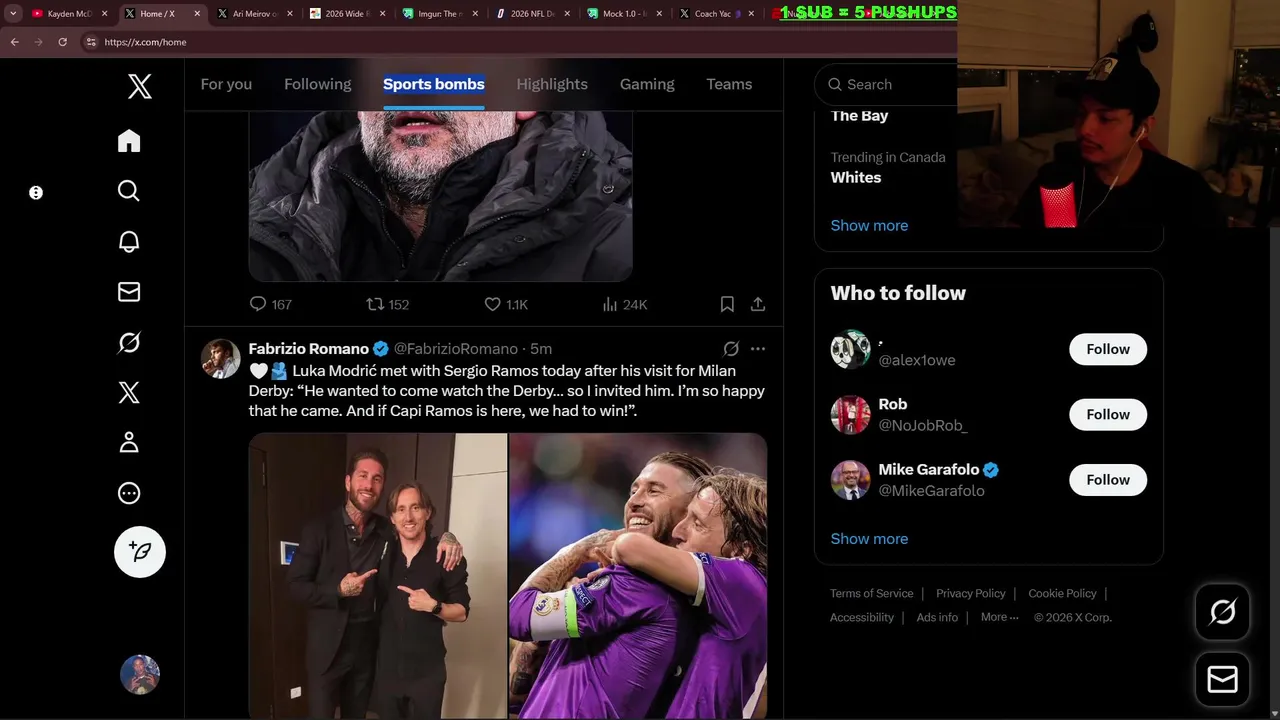Open Fabrizio Romano profile name
Image resolution: width=1280 pixels, height=720 pixels.
coord(309,349)
